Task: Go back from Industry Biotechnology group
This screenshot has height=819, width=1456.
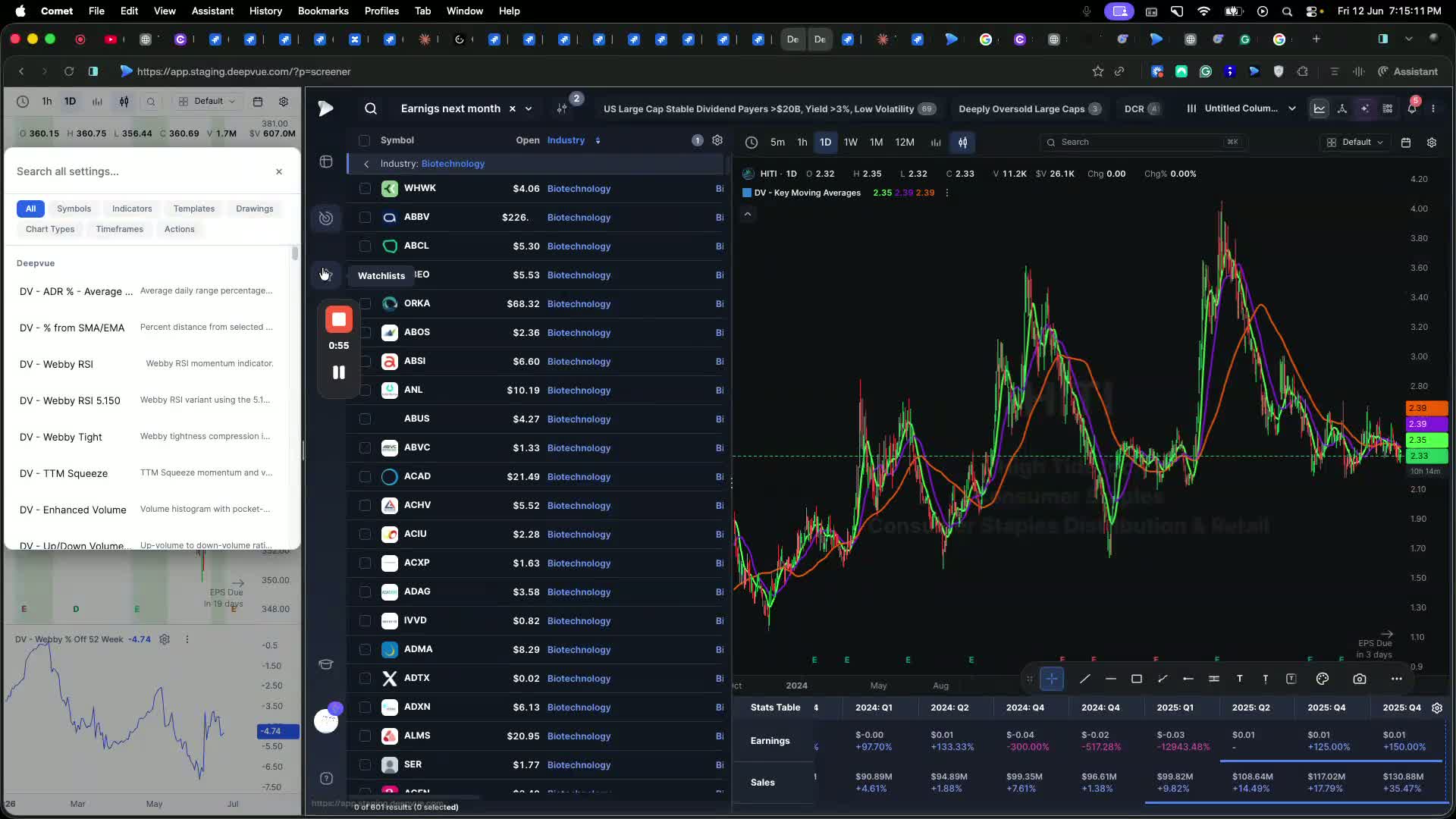Action: coord(366,164)
